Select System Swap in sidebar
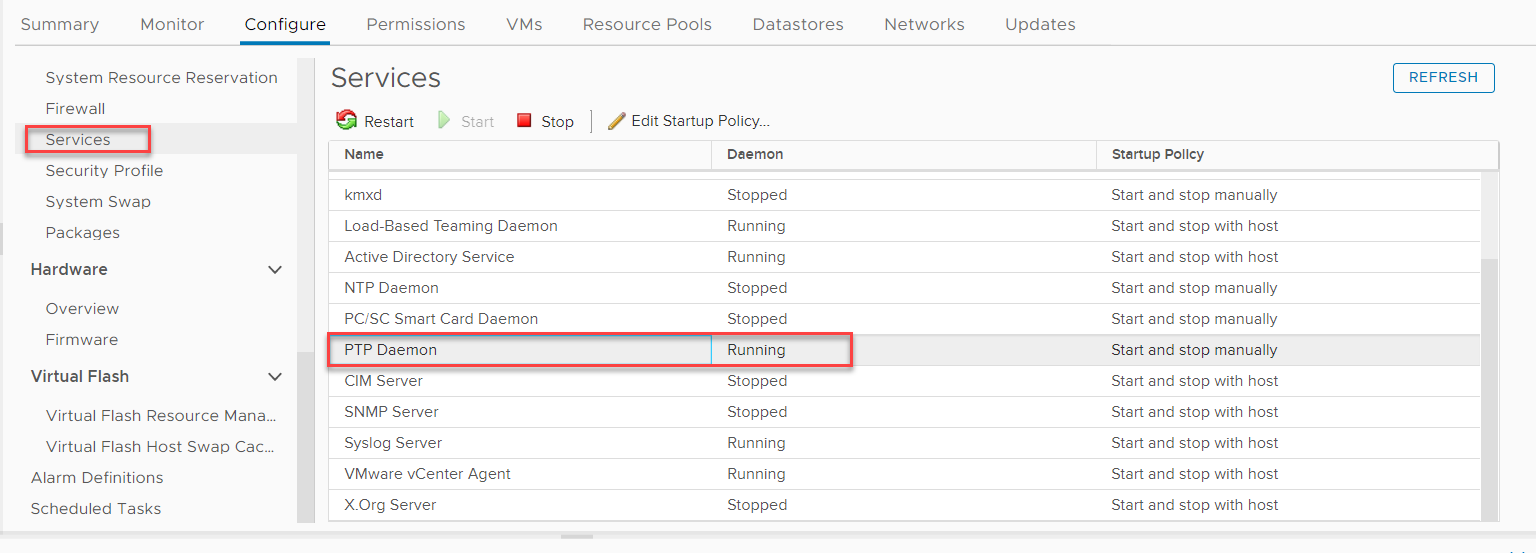 [x=98, y=201]
